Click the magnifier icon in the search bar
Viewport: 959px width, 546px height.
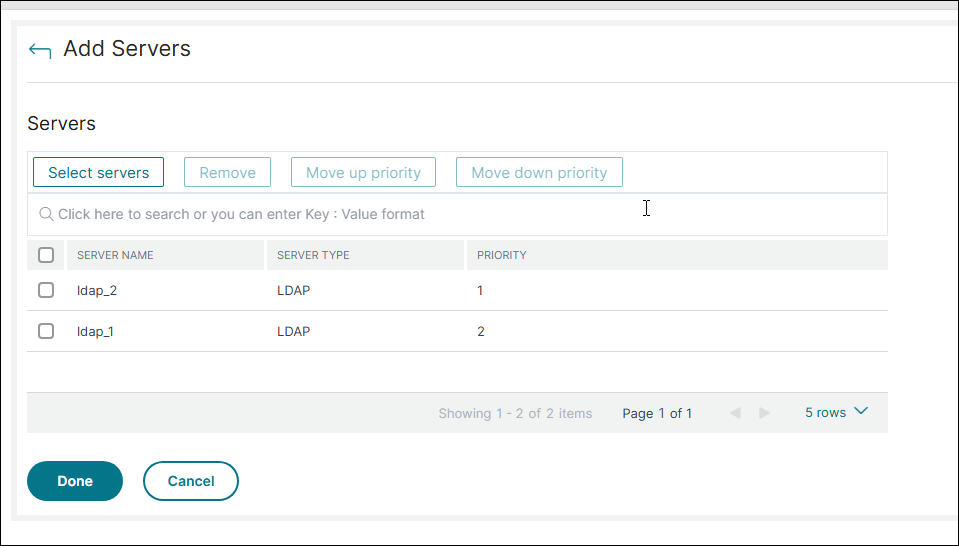46,214
